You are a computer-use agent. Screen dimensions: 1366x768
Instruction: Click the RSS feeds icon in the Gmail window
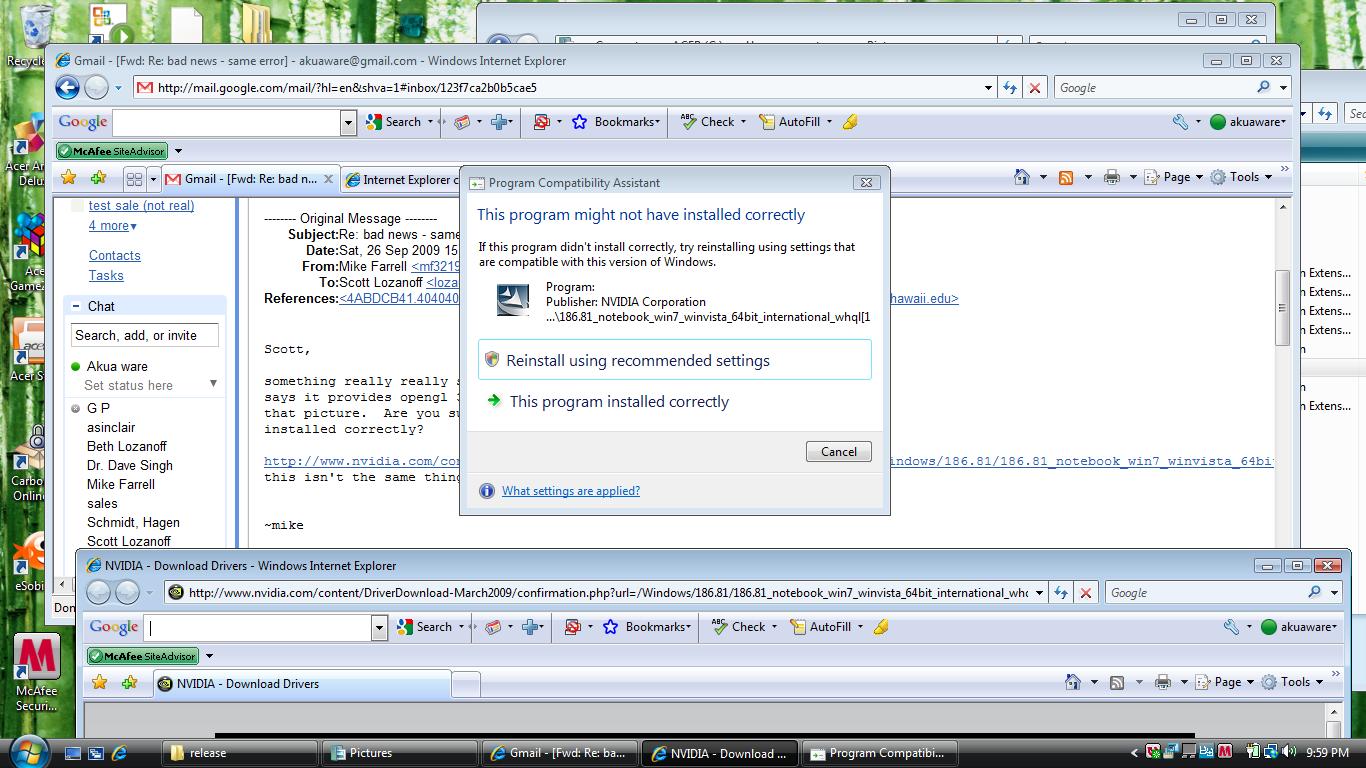pyautogui.click(x=1066, y=177)
